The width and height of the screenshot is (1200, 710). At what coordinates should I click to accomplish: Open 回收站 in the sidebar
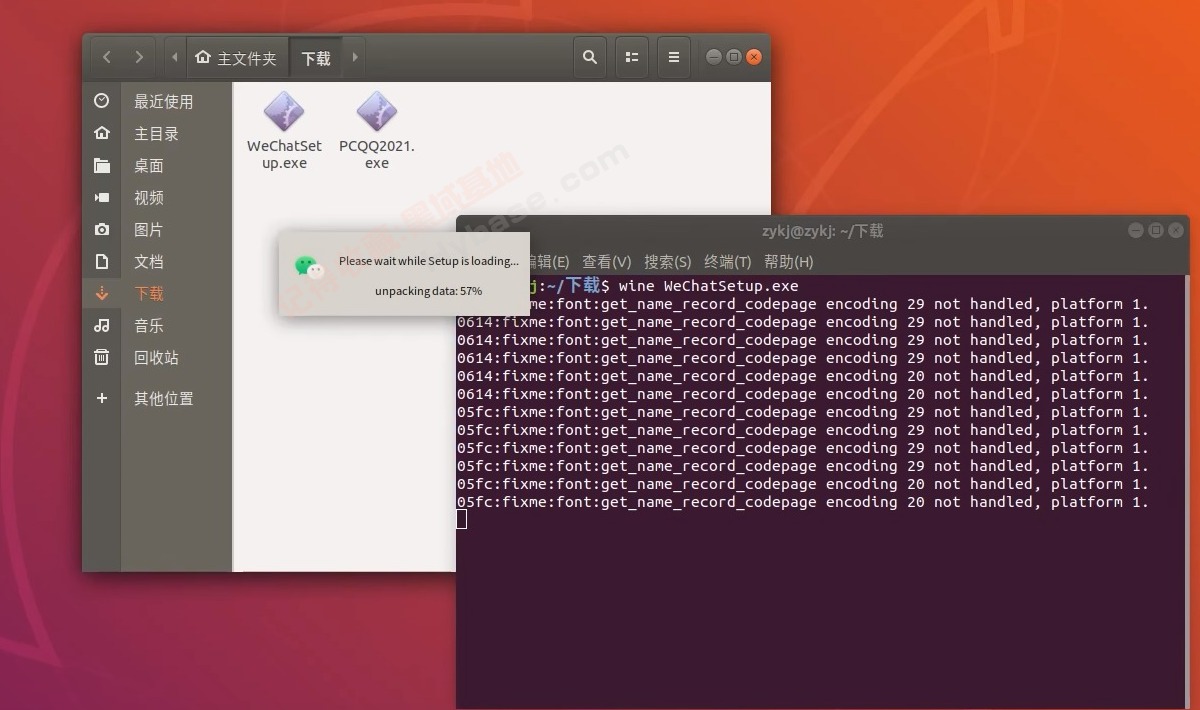coord(157,357)
